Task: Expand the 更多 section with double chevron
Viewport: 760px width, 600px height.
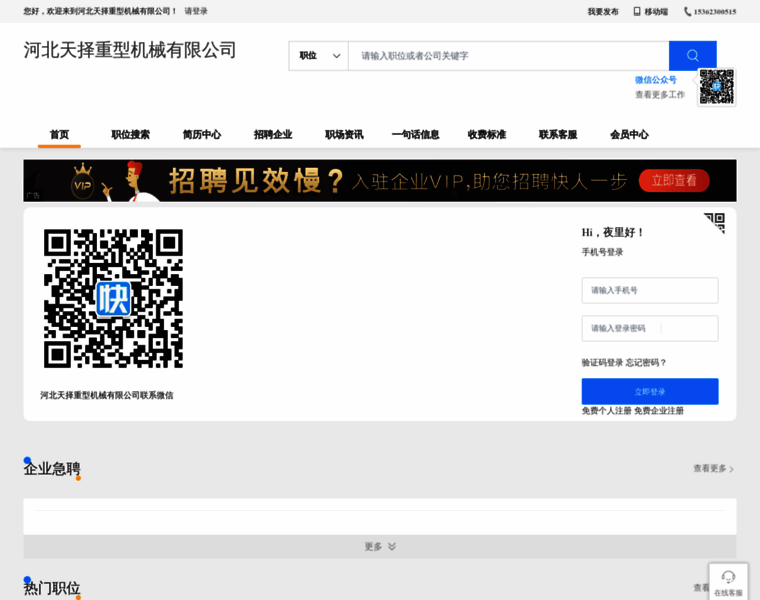Action: (x=380, y=547)
